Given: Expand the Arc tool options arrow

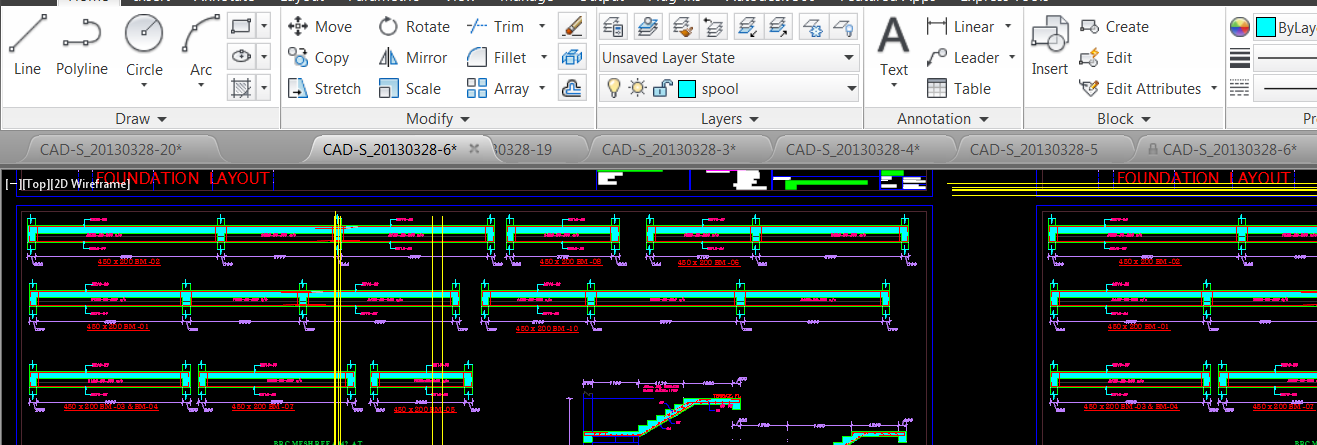Looking at the screenshot, I should [201, 86].
